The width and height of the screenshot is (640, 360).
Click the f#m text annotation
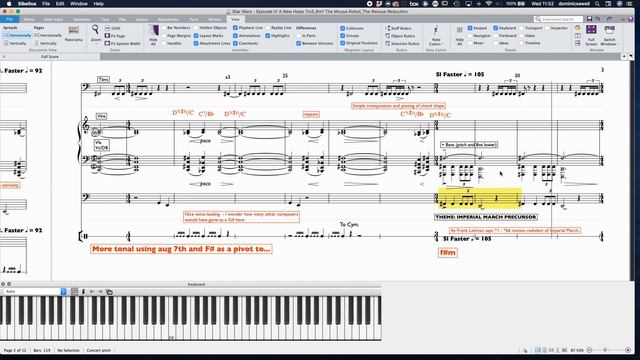(x=447, y=253)
